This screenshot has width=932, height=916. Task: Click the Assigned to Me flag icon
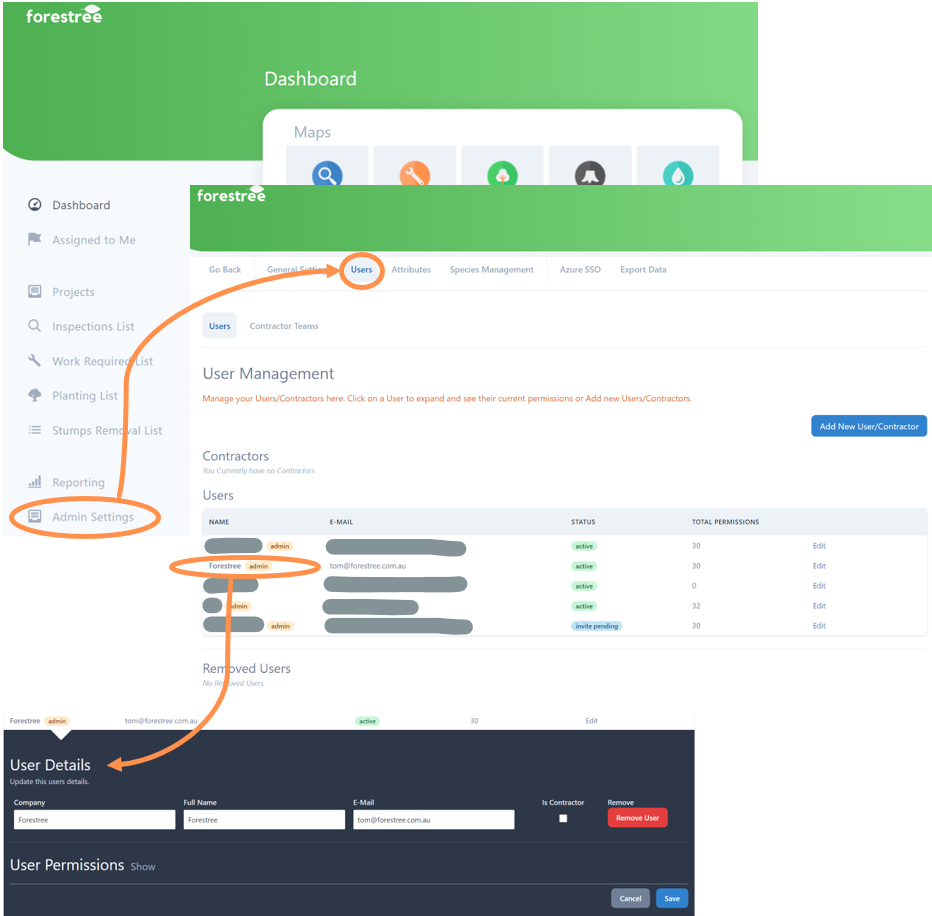coord(33,240)
